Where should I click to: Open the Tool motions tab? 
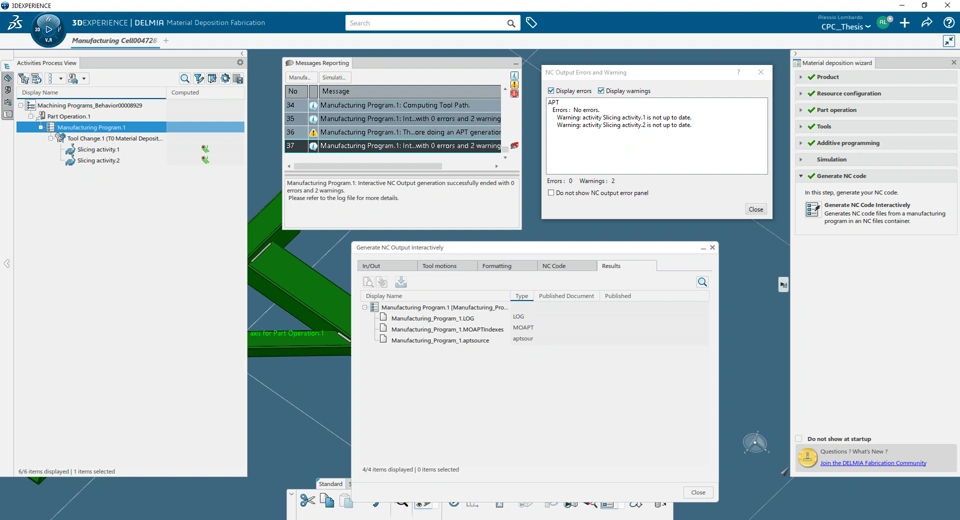coord(446,266)
